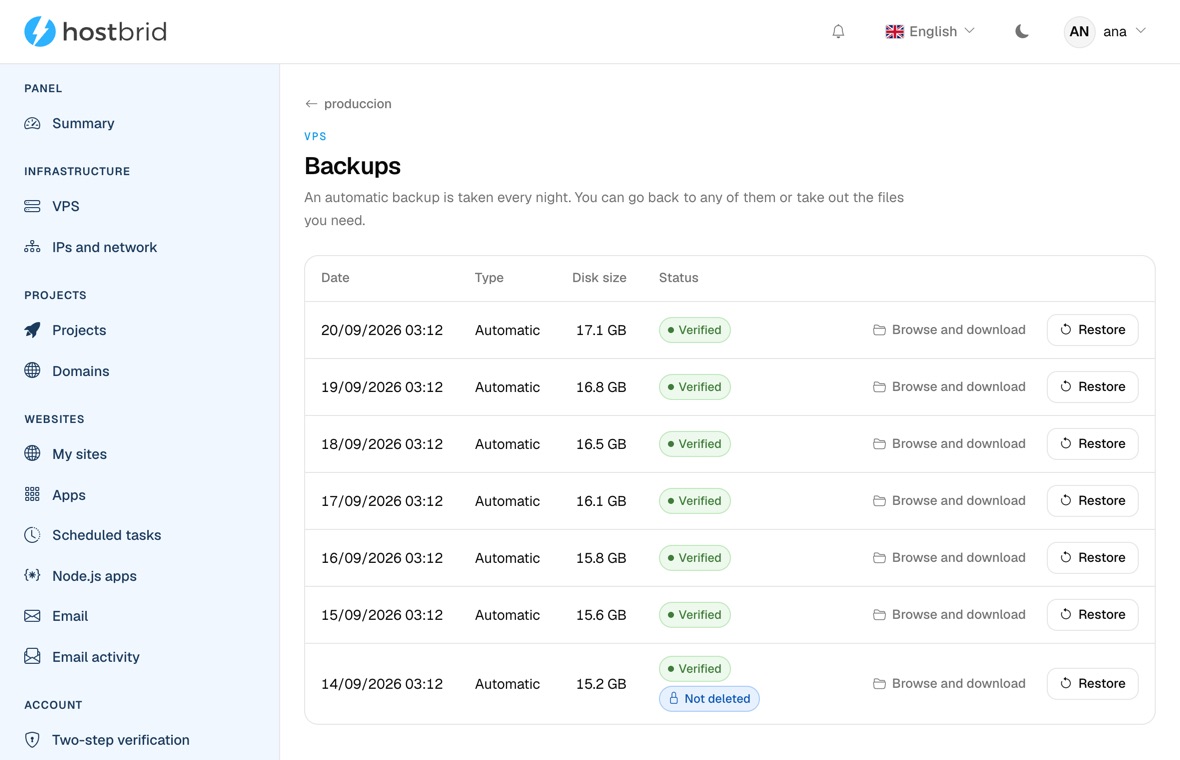The image size is (1180, 760).
Task: Click the Status column header
Action: click(678, 278)
